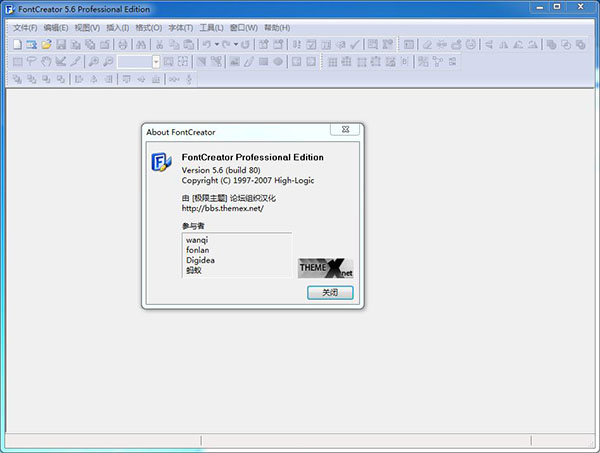Select the measure ruler tool icon
The height and width of the screenshot is (453, 600).
pyautogui.click(x=60, y=62)
